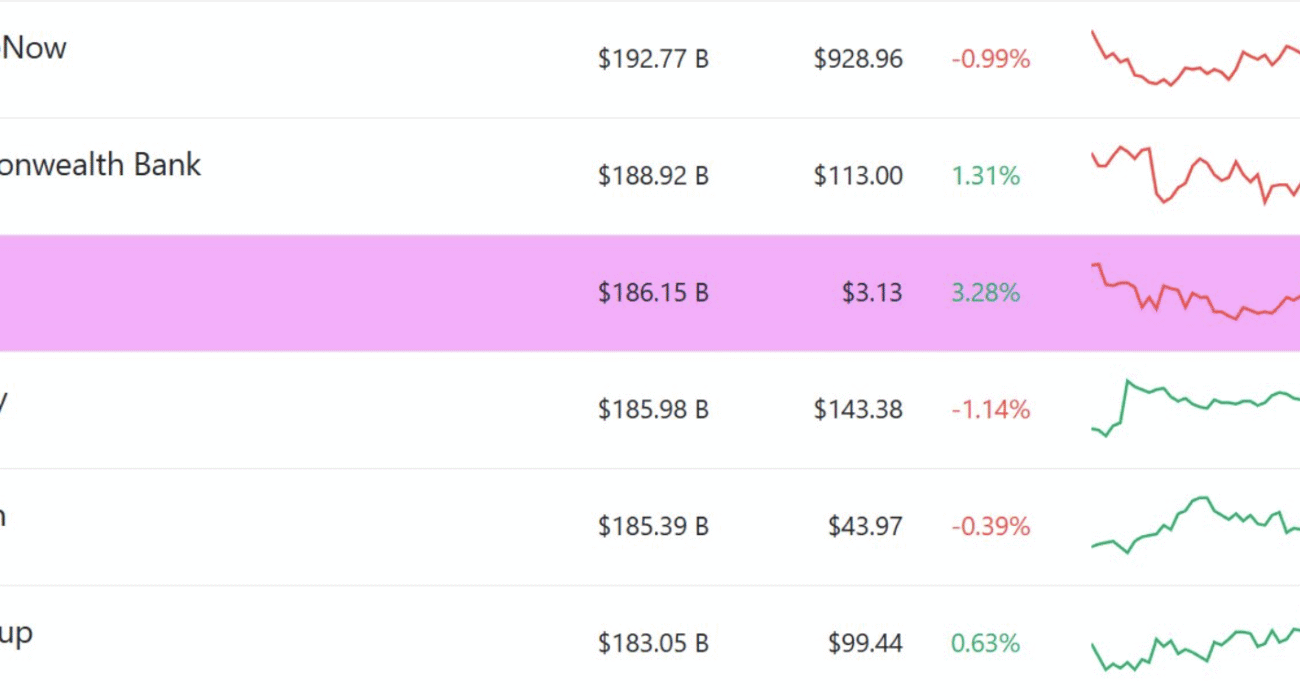Click the $43.97 share price cell

(x=865, y=526)
